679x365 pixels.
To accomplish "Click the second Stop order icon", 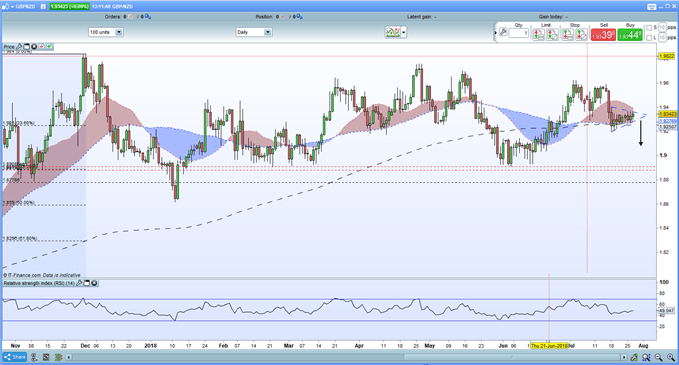I will coord(581,35).
